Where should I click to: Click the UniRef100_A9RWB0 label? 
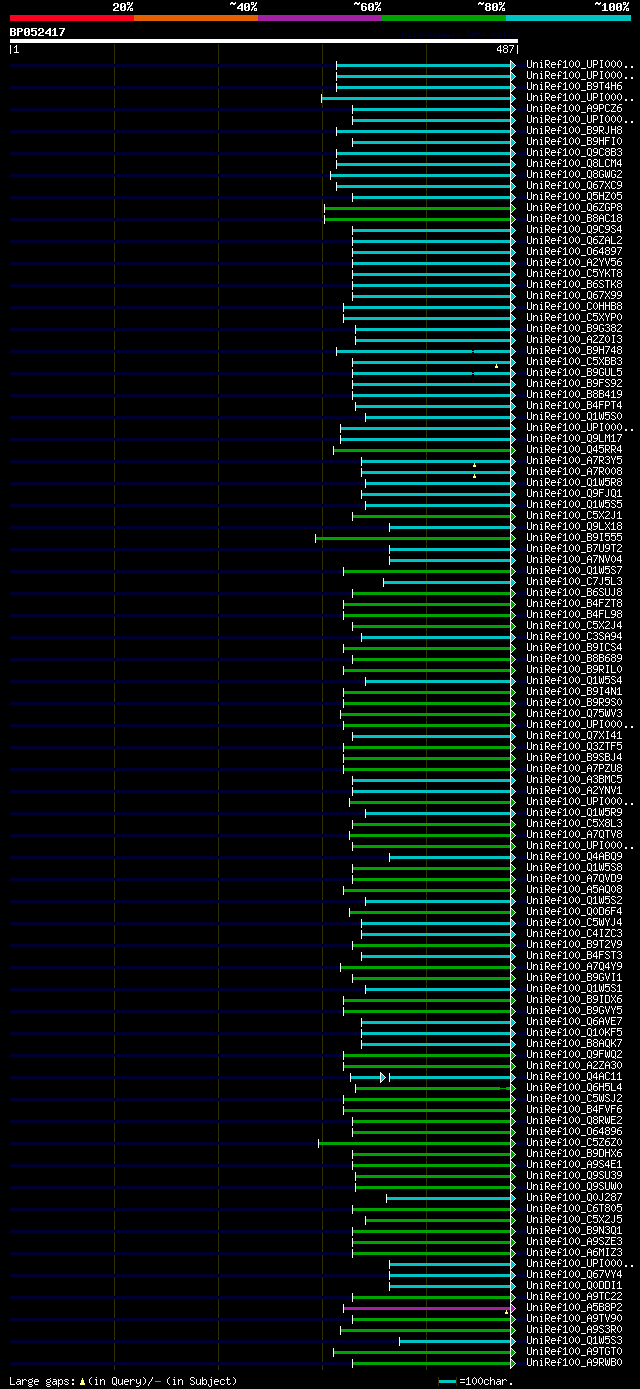click(x=574, y=1363)
